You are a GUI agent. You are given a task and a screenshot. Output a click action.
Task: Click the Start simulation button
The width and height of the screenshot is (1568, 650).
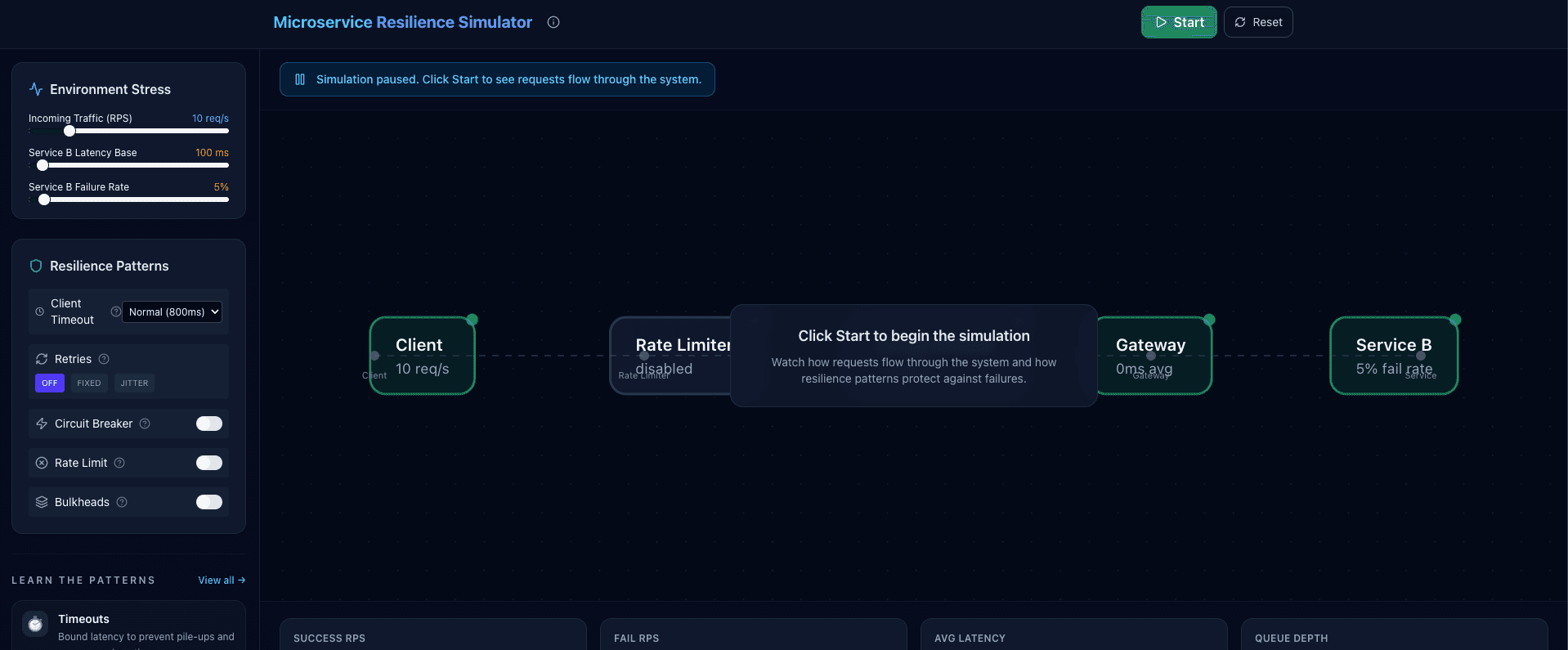click(1179, 22)
